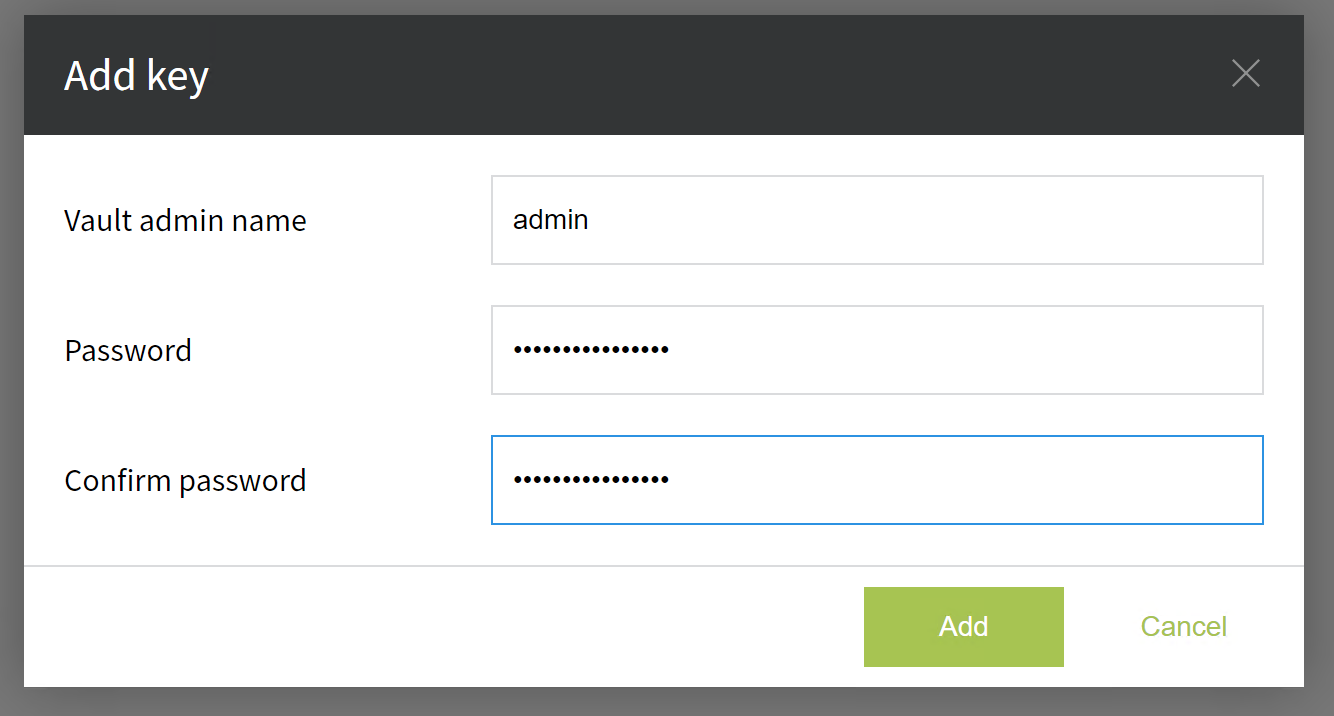Click the "Vault admin name" label
1334x716 pixels.
click(185, 221)
